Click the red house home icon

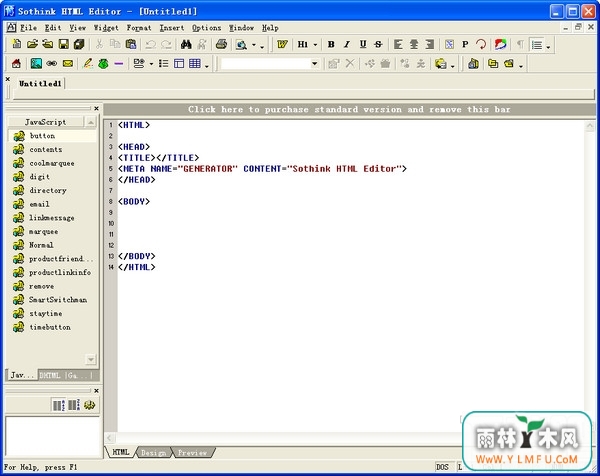16,64
